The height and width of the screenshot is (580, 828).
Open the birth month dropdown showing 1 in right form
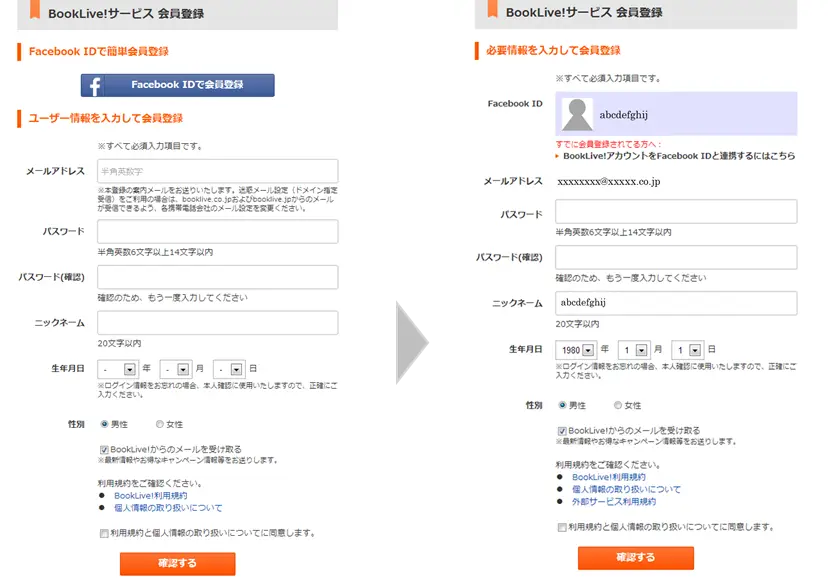(634, 350)
